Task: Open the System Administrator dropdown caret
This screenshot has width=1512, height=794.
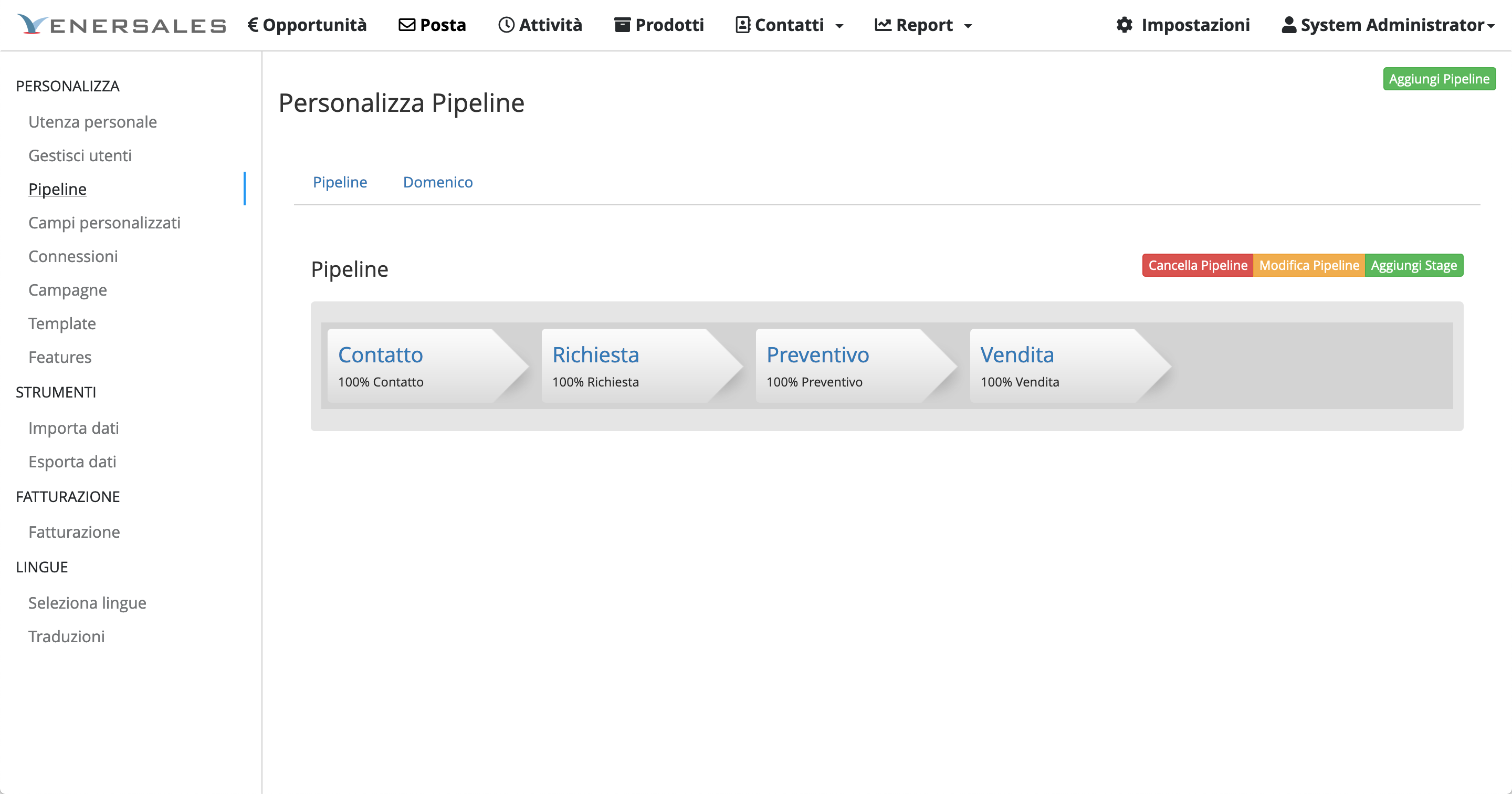Action: point(1491,26)
